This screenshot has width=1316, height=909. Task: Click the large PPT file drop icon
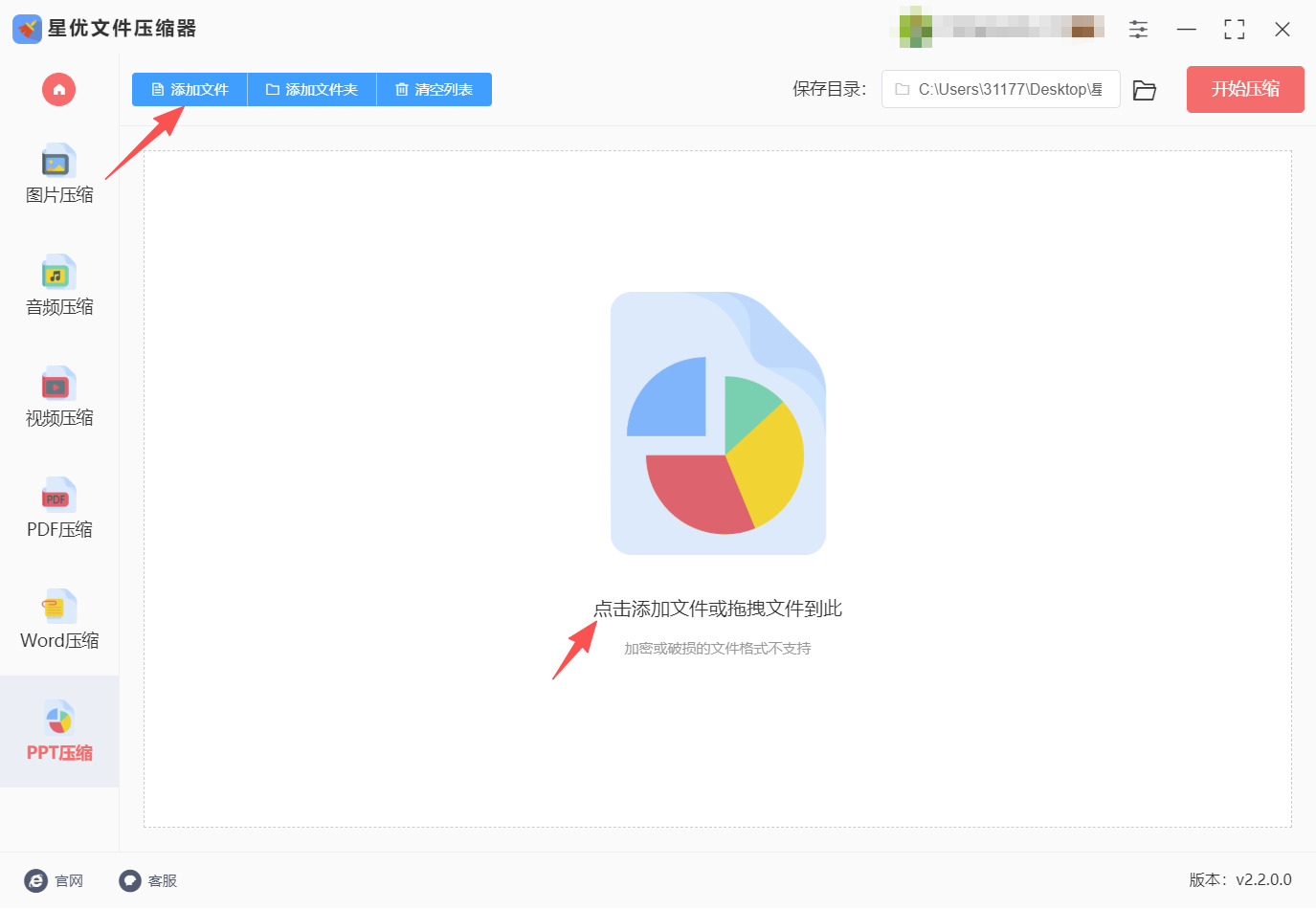(718, 423)
